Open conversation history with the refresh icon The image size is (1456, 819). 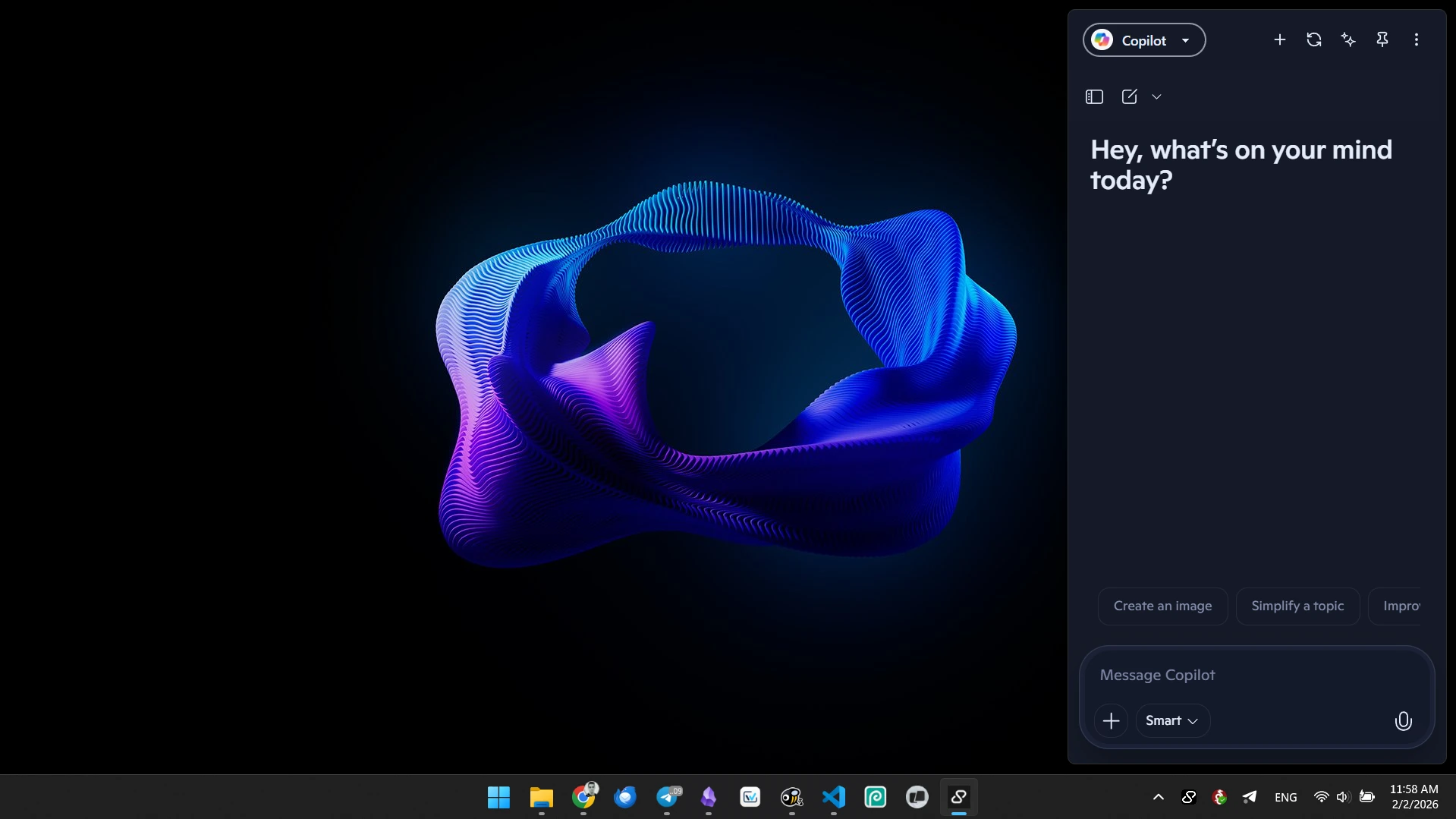point(1314,39)
